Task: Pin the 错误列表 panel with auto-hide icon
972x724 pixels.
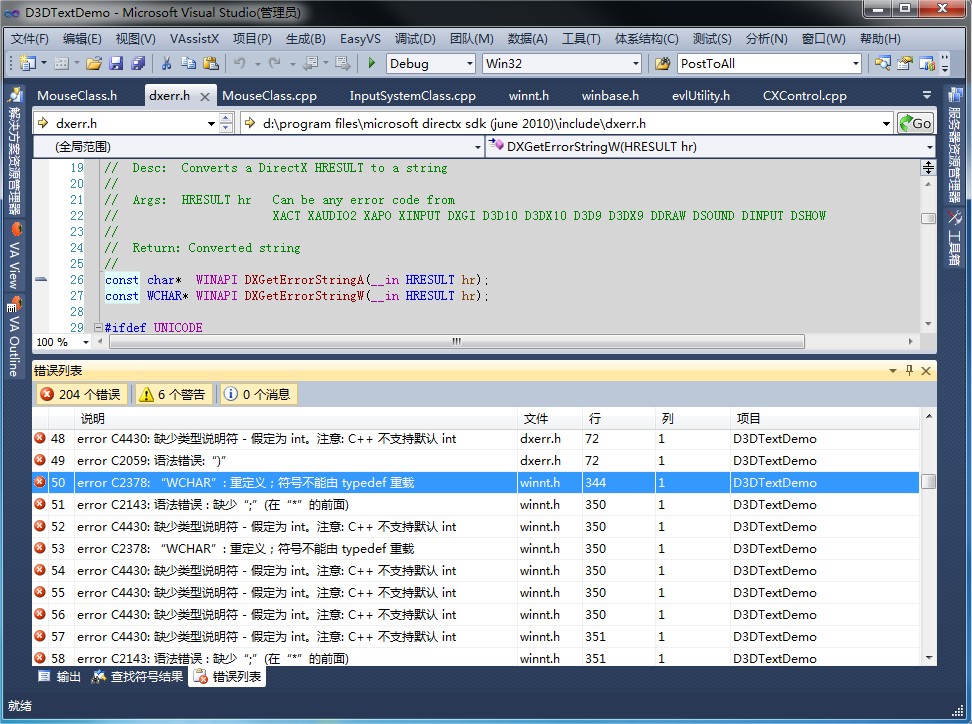Action: pyautogui.click(x=909, y=371)
